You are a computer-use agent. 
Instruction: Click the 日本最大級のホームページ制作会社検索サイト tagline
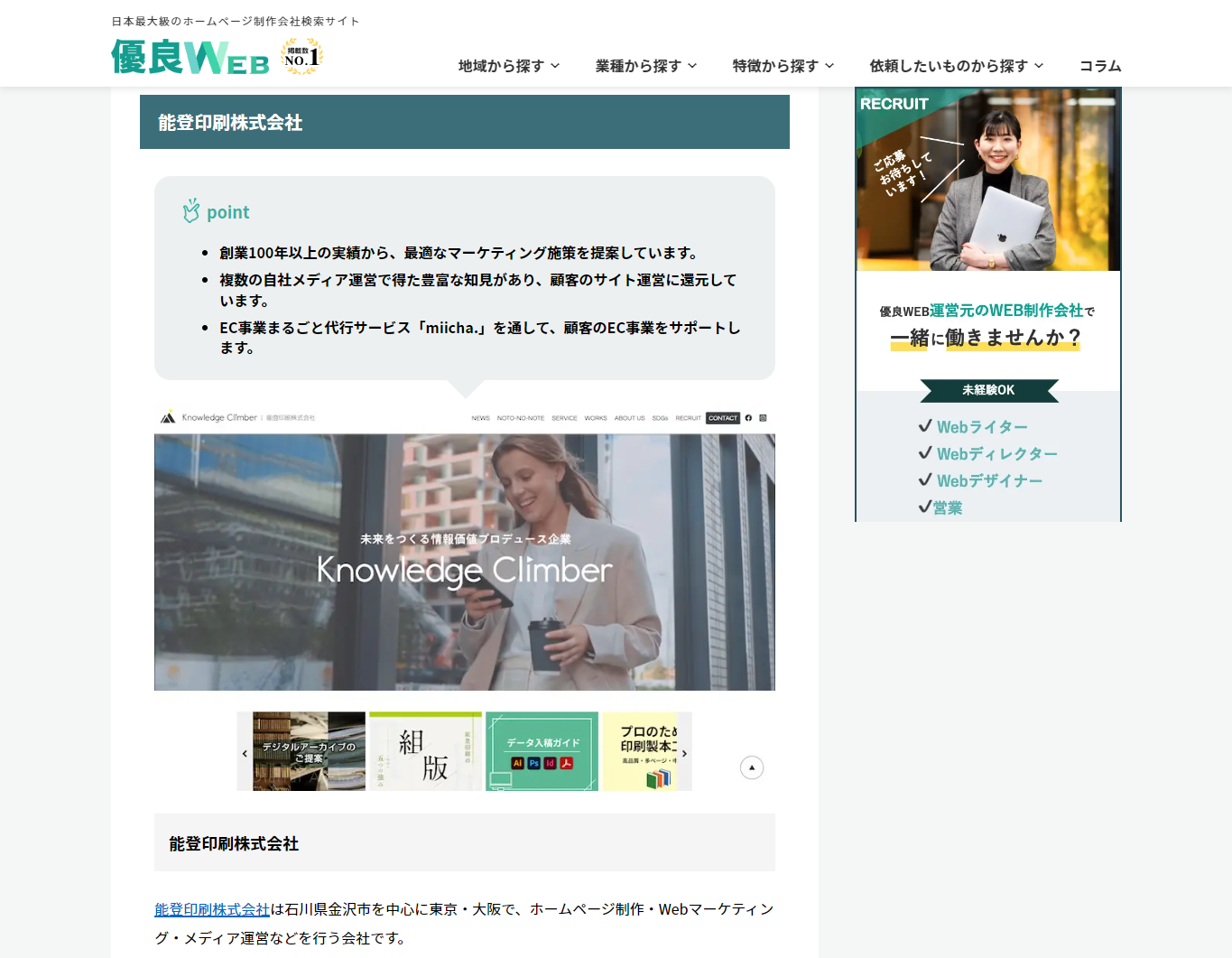click(236, 21)
